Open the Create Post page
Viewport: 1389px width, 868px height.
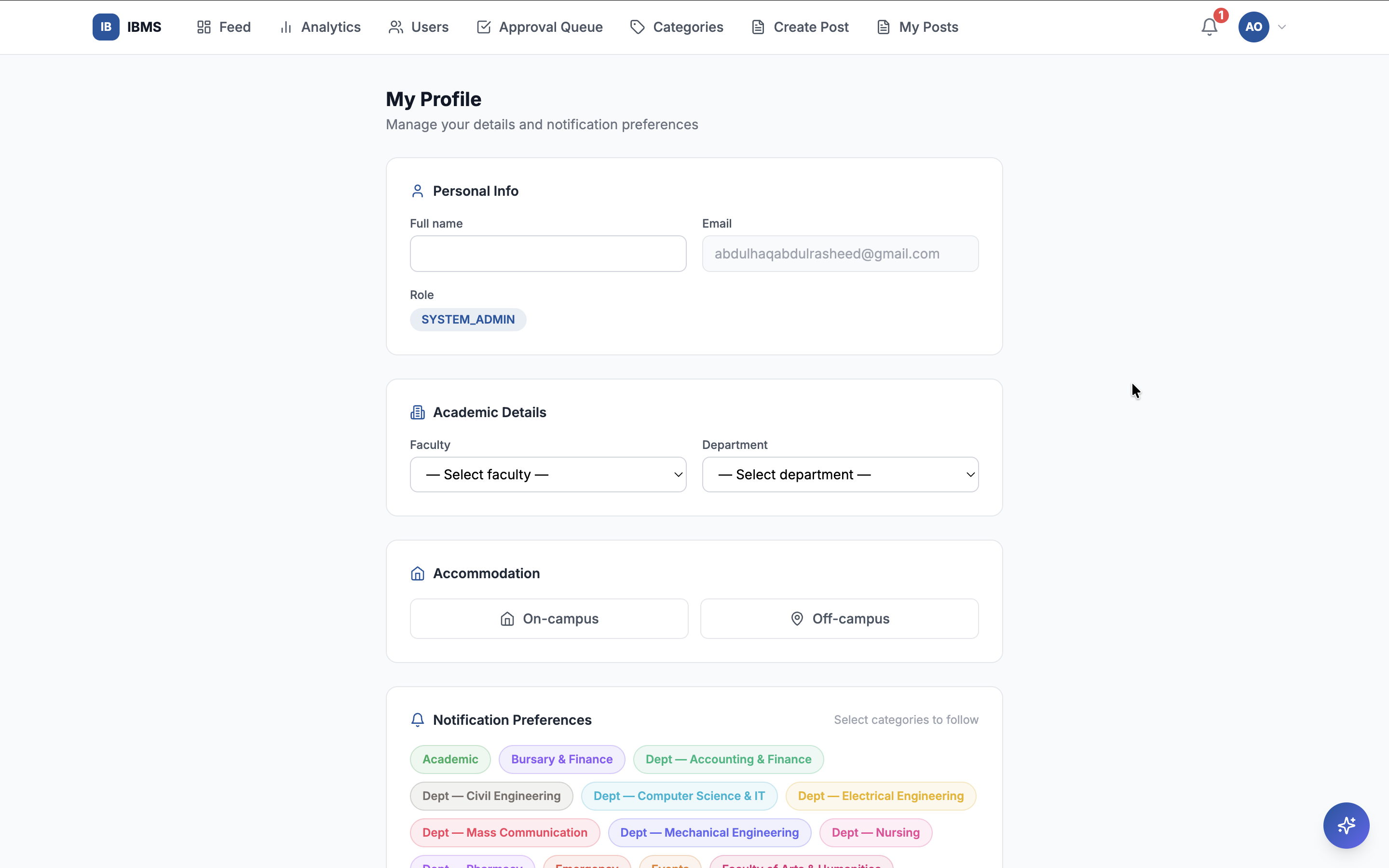click(x=800, y=27)
